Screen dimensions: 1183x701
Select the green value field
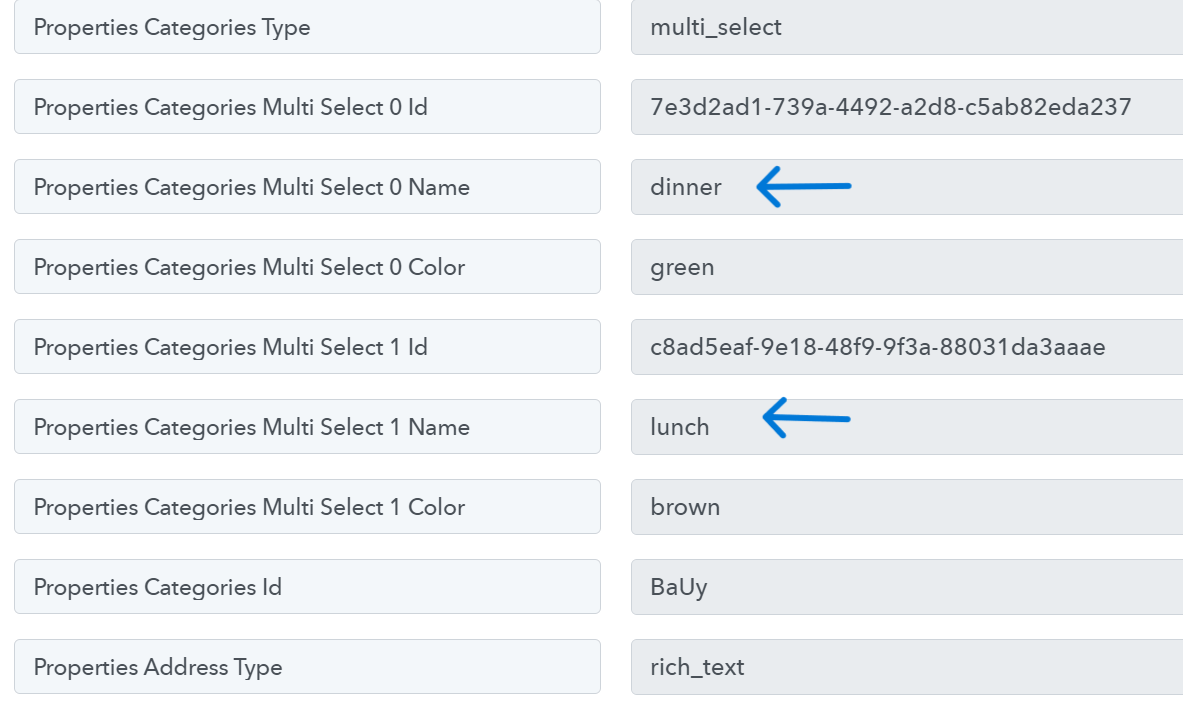coord(907,266)
